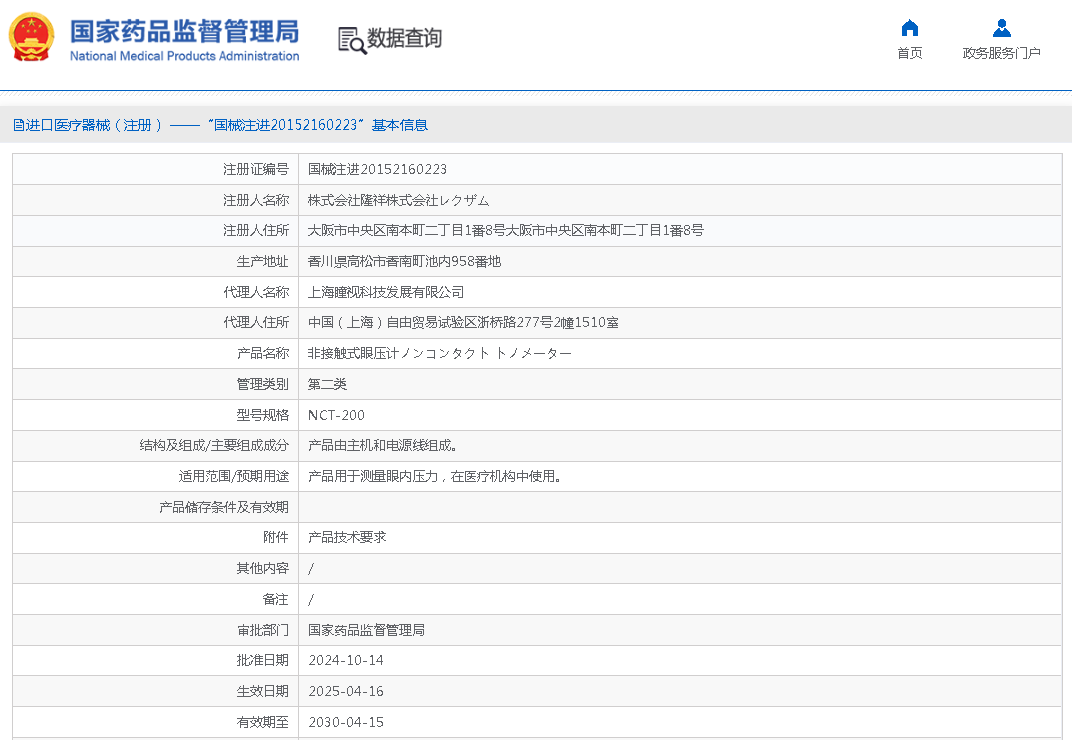Click the 管理类别 label
1072x740 pixels.
tap(263, 384)
